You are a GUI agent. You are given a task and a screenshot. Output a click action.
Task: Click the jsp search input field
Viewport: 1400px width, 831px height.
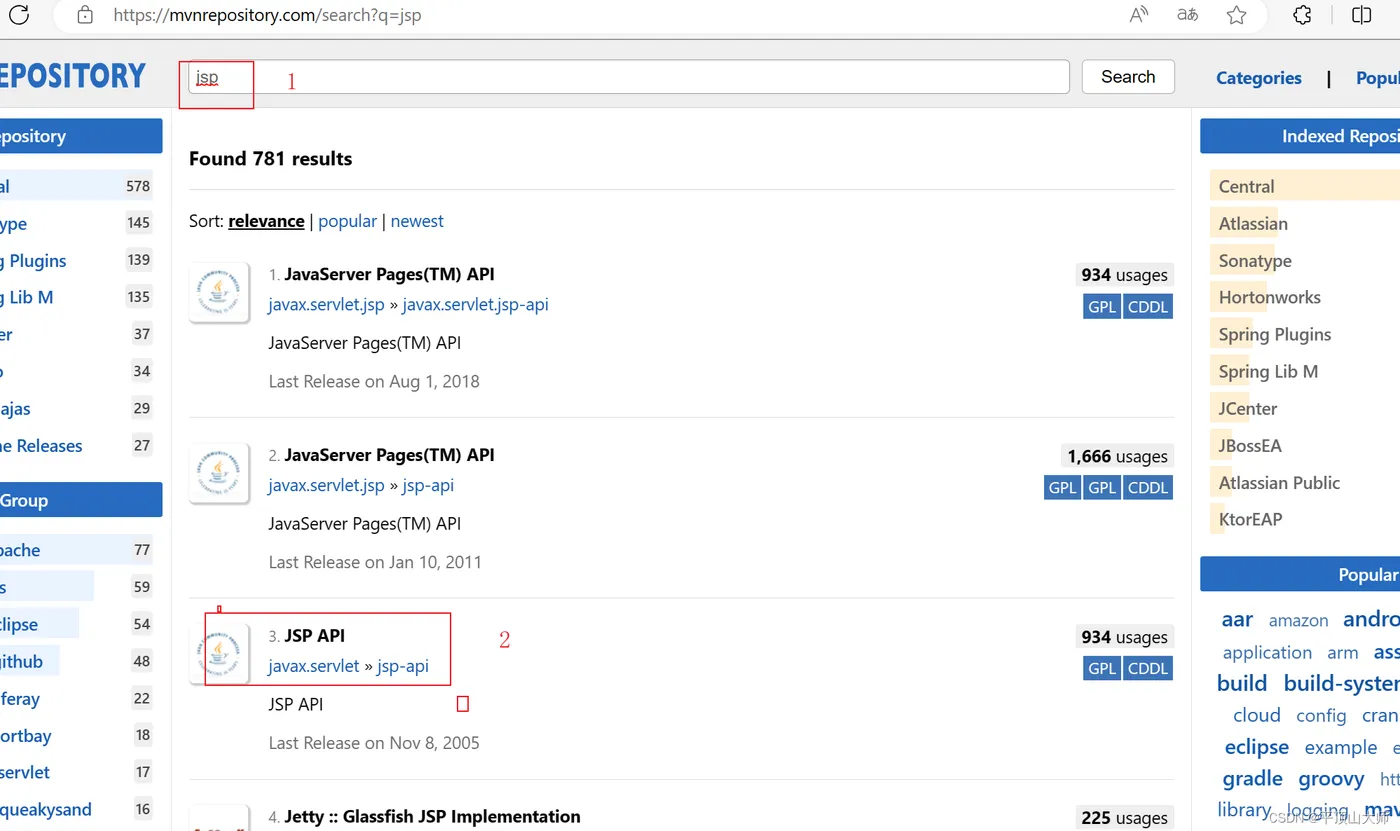628,77
